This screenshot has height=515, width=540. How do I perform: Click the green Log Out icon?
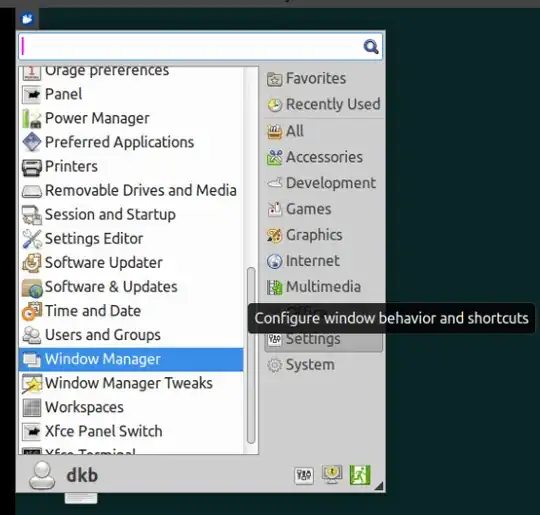pyautogui.click(x=360, y=475)
